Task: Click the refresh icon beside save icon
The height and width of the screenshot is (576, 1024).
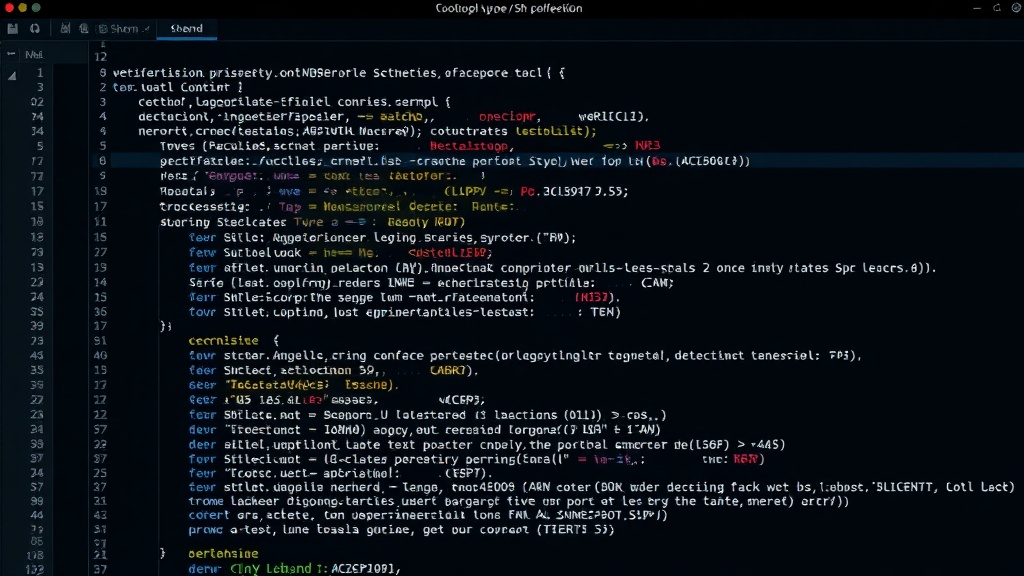Action: (35, 29)
